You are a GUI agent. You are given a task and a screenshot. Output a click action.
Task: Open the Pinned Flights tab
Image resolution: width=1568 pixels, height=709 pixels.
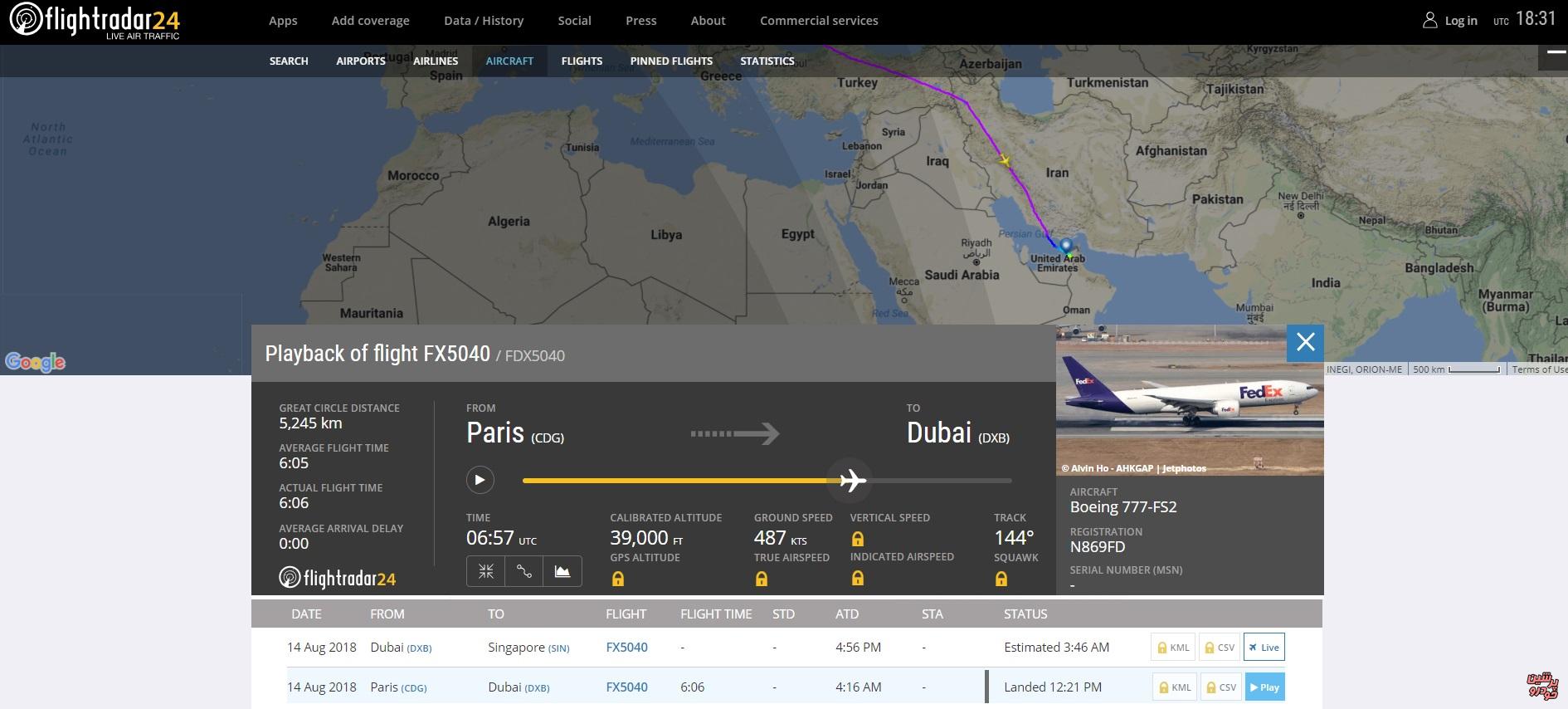(x=671, y=61)
